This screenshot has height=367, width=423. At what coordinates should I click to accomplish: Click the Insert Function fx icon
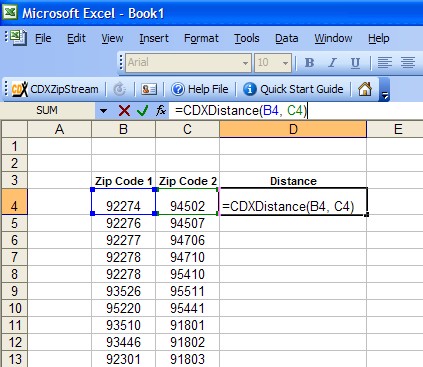coord(161,110)
